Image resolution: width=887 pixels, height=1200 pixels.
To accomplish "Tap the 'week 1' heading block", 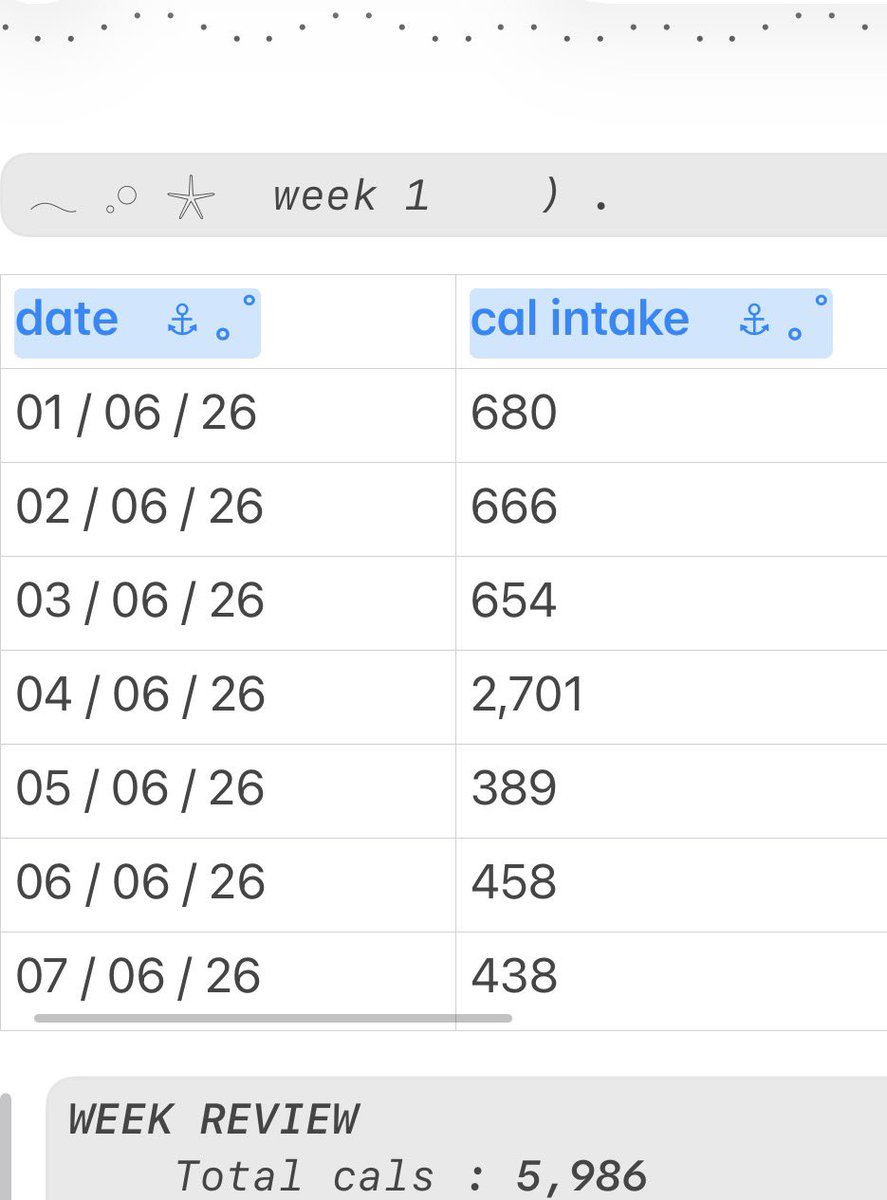I will pyautogui.click(x=443, y=196).
